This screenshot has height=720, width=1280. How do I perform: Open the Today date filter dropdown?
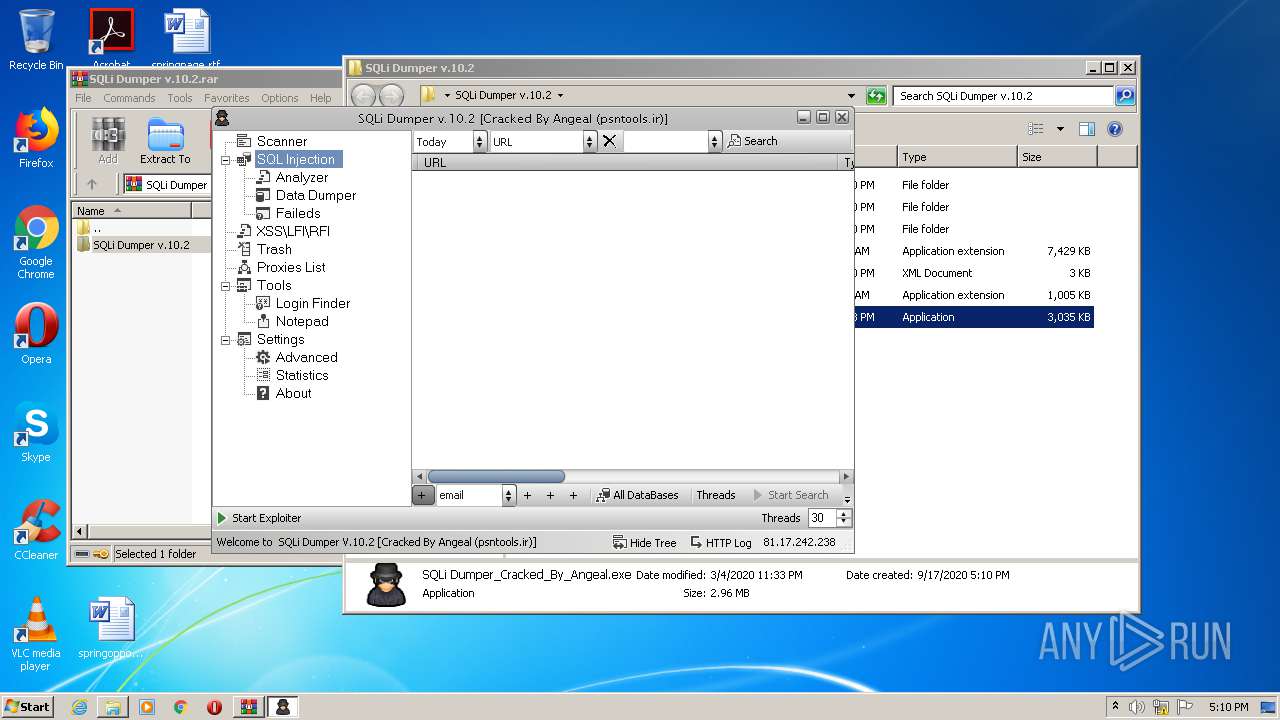479,141
